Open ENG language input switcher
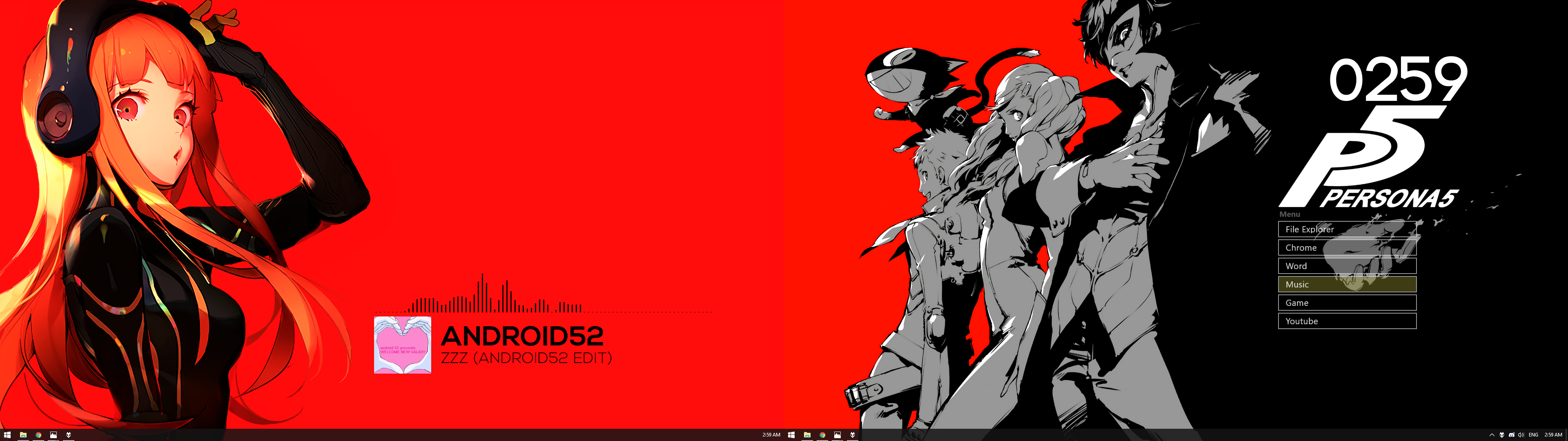This screenshot has width=1568, height=441. tap(1533, 435)
